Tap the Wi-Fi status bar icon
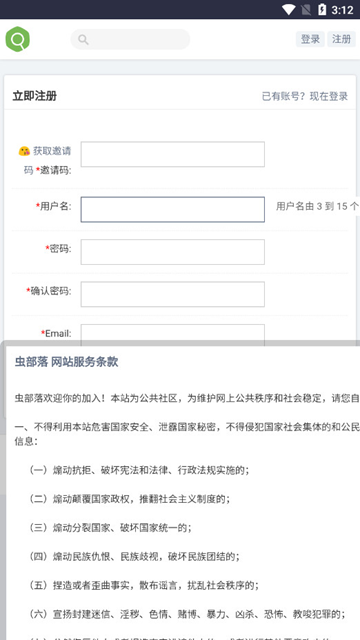The width and height of the screenshot is (360, 640). pyautogui.click(x=289, y=9)
